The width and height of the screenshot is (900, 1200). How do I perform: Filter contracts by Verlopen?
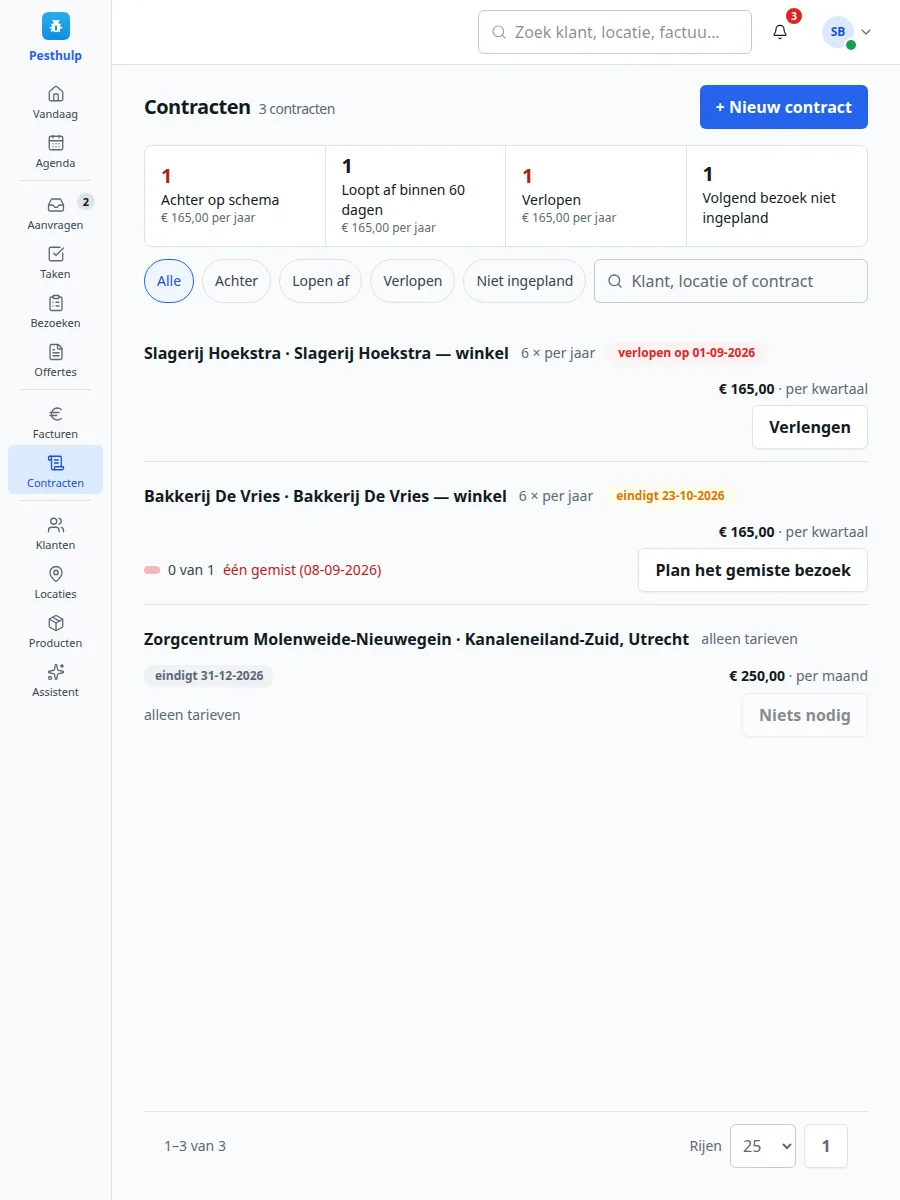point(413,281)
